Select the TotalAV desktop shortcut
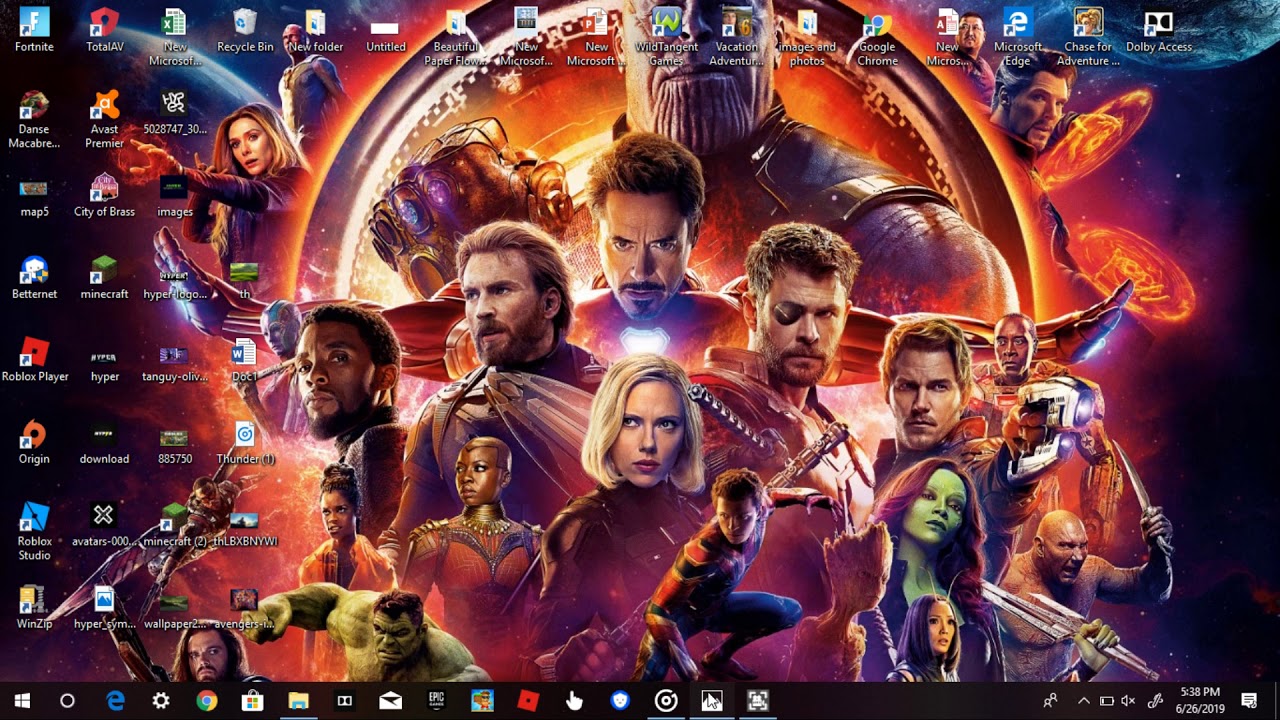Screen dimensions: 1280x720 click(x=104, y=30)
